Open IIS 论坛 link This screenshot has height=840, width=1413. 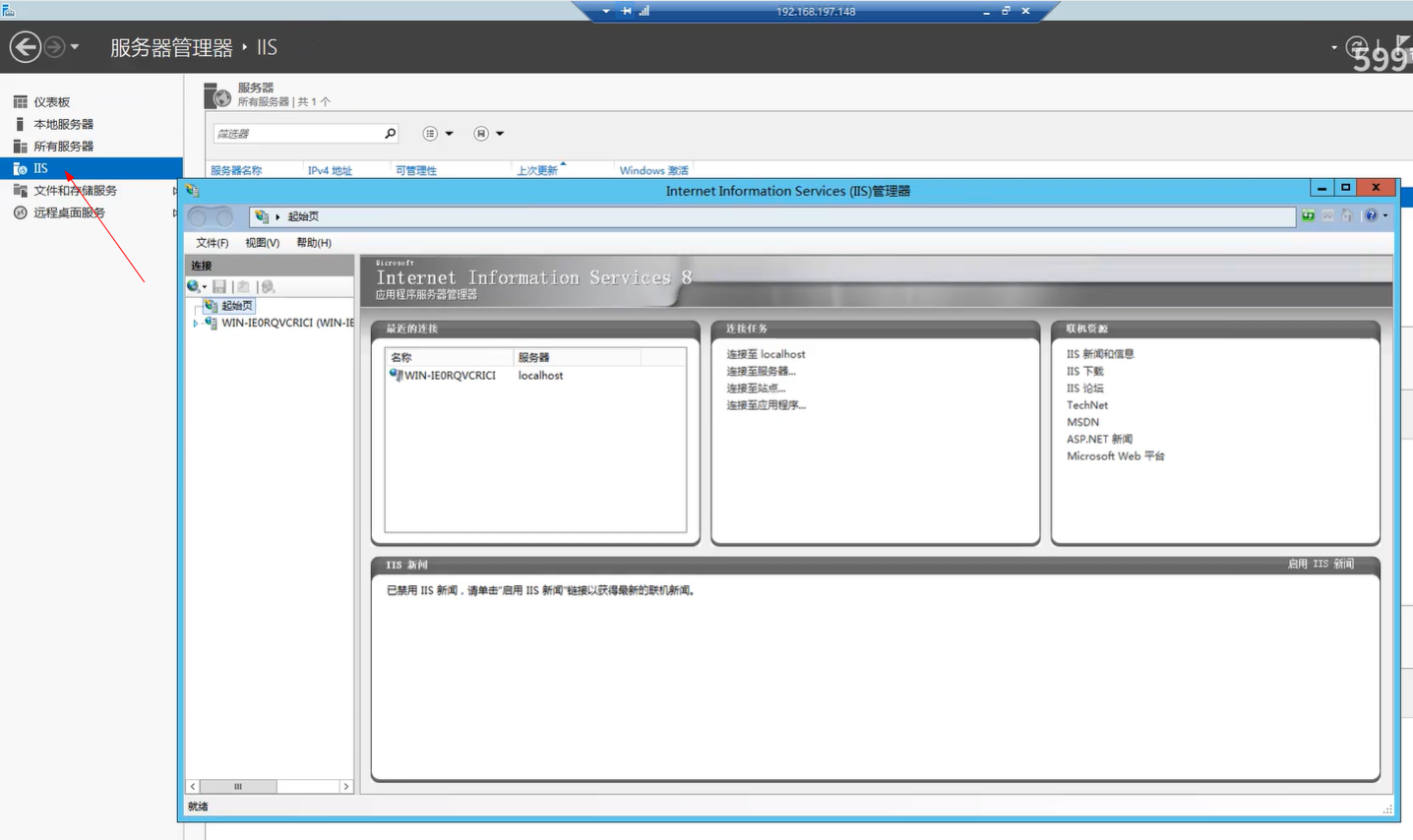coord(1084,389)
